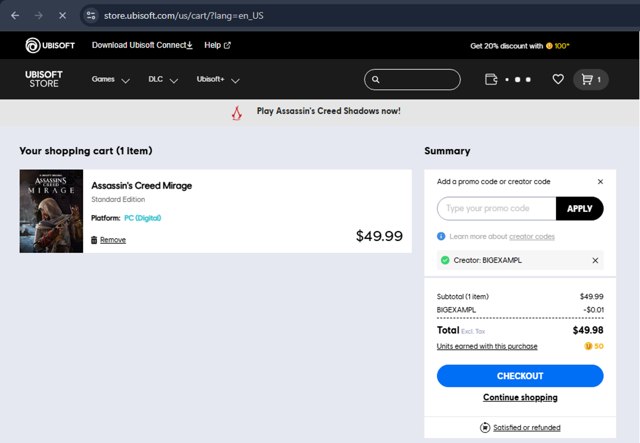Image resolution: width=640 pixels, height=443 pixels.
Task: Click the browser back arrow
Action: tap(15, 16)
